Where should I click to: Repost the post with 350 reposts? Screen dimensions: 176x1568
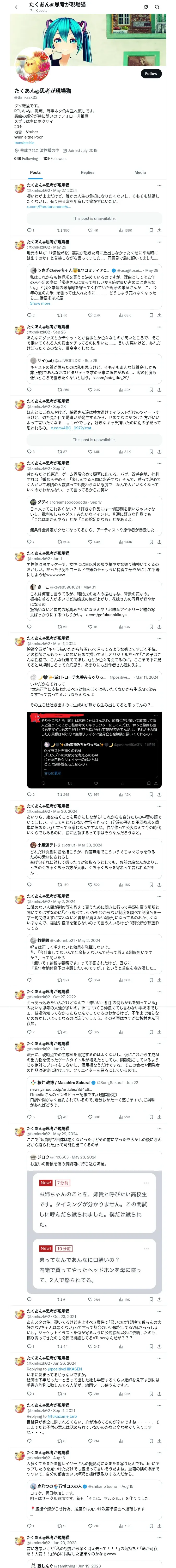click(63, 230)
